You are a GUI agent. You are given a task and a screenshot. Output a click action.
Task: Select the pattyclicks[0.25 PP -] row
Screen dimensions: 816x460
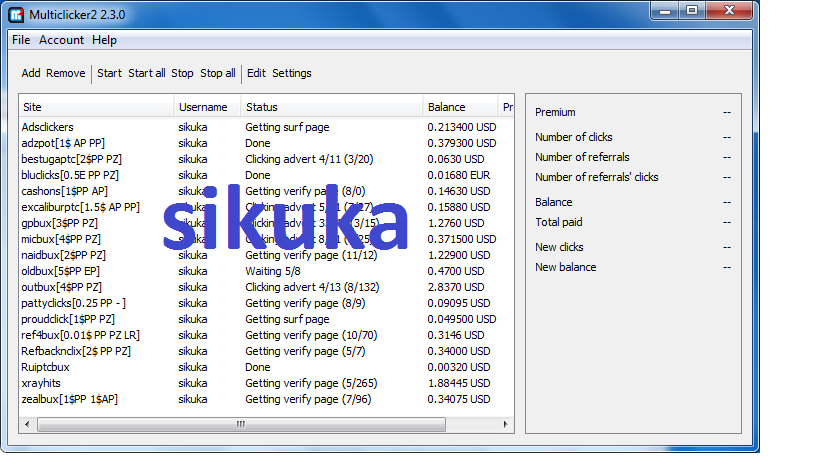point(266,303)
